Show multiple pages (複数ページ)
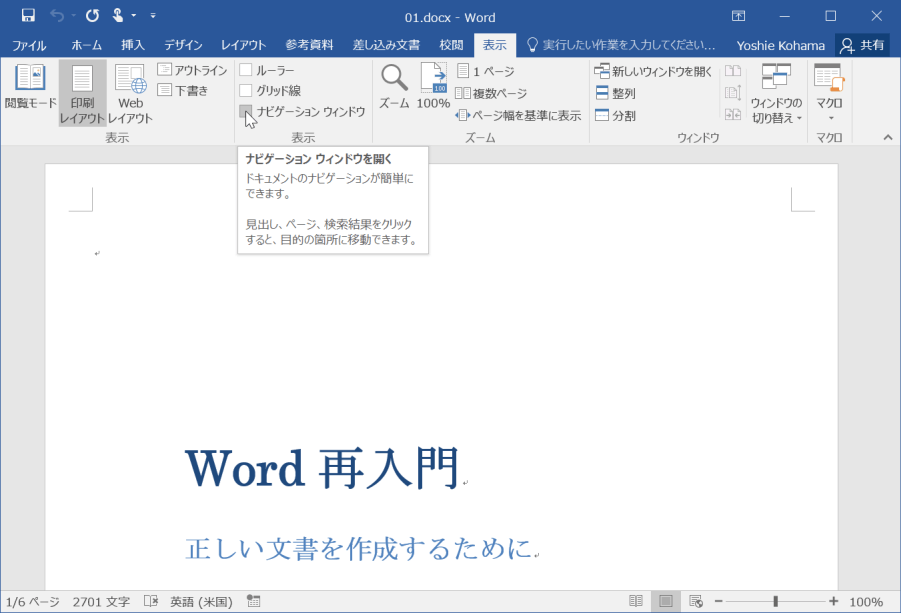901x613 pixels. coord(491,93)
